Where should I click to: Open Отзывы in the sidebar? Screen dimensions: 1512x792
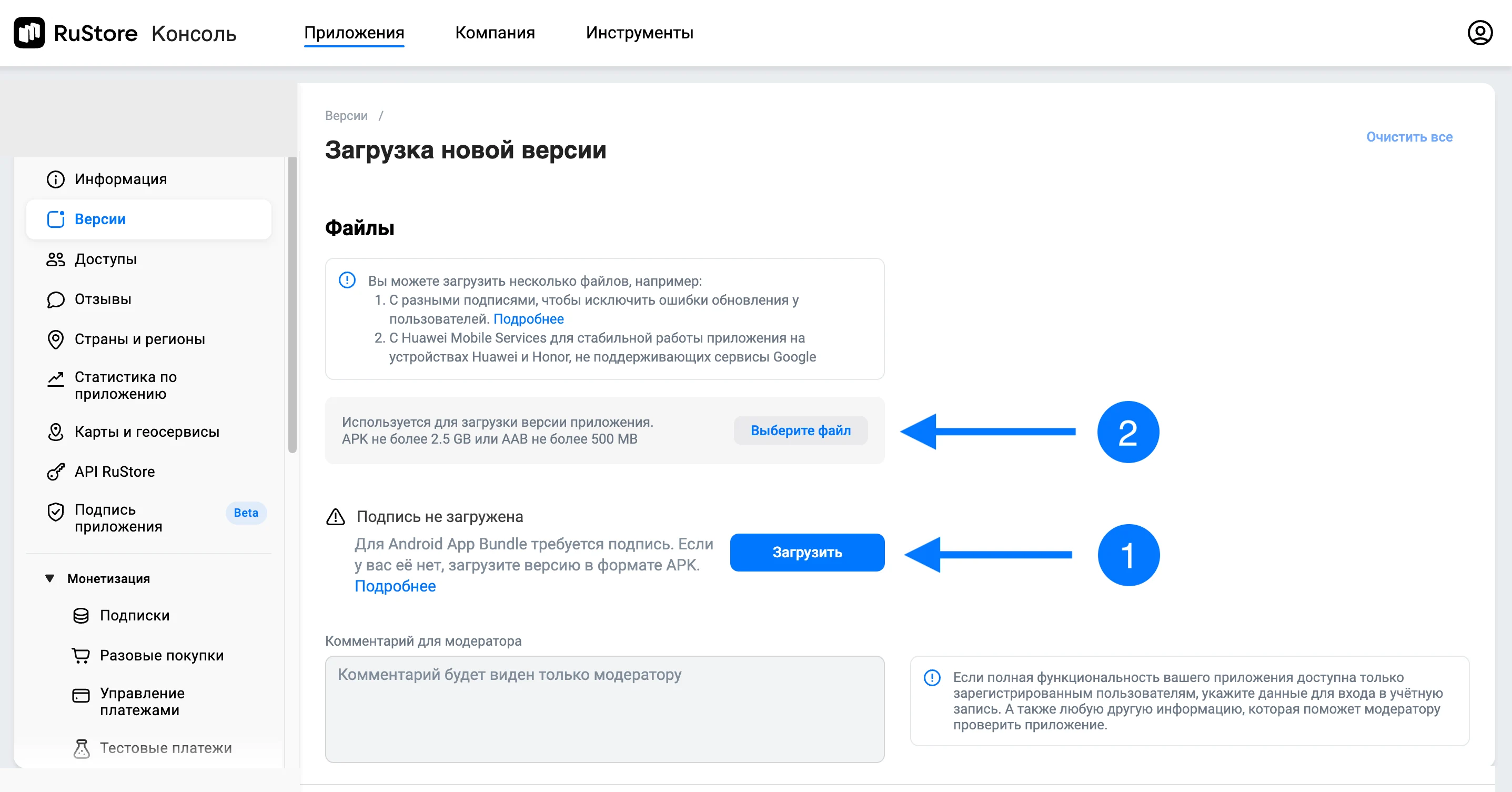click(x=148, y=299)
